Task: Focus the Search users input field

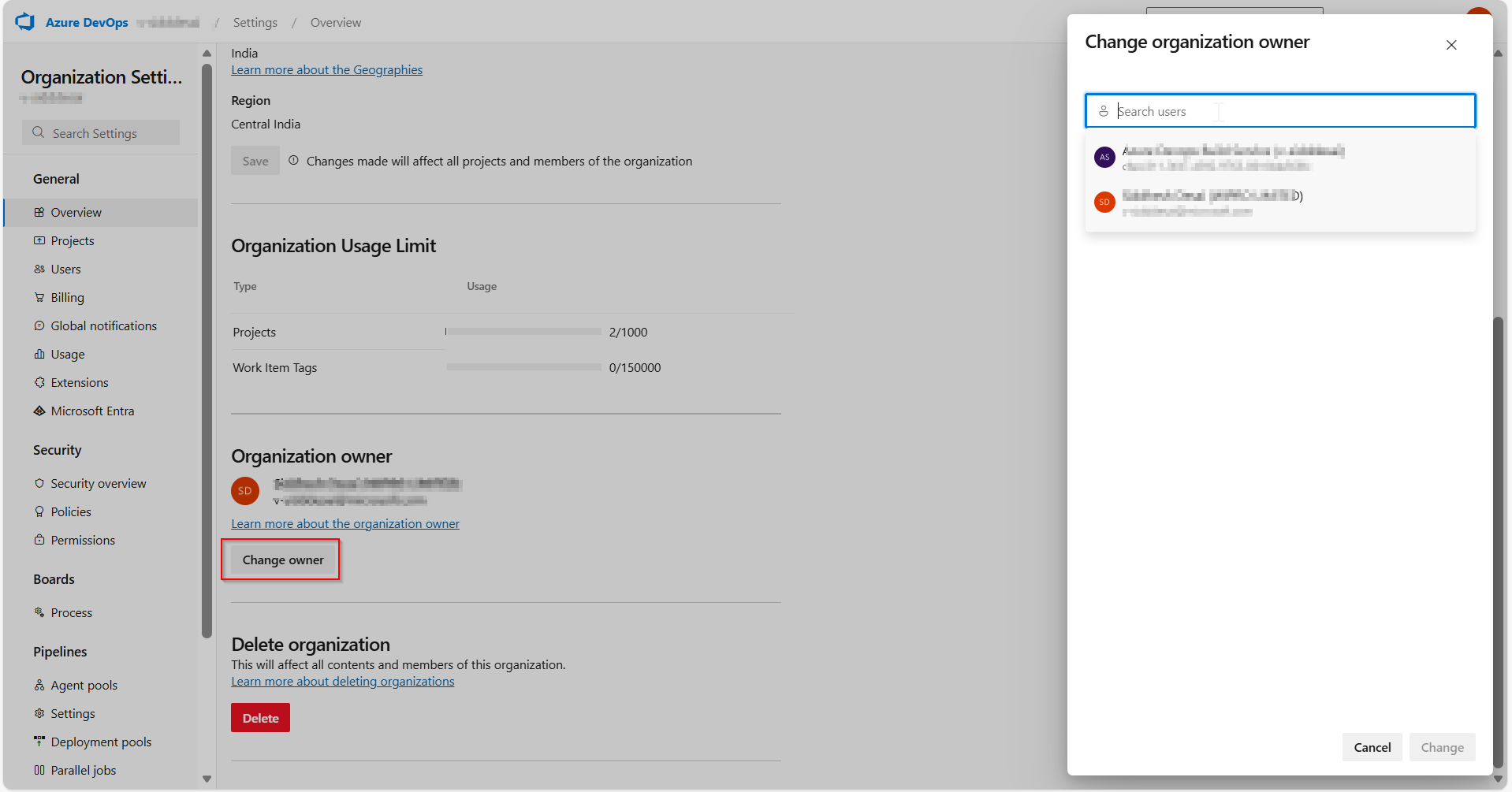Action: (1280, 111)
